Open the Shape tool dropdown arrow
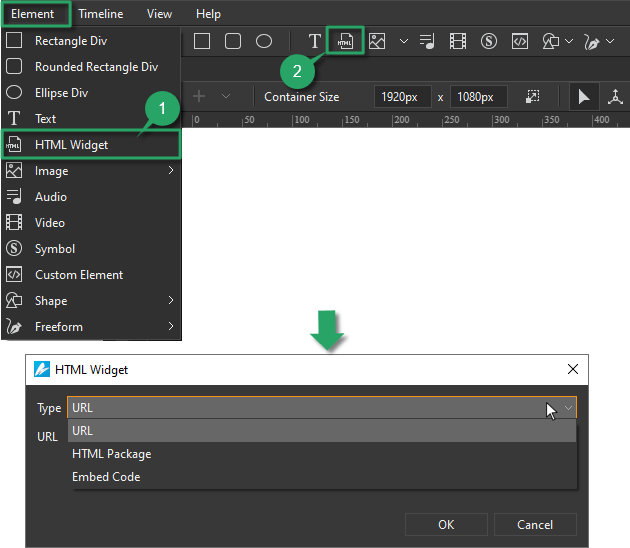The width and height of the screenshot is (630, 548). click(569, 41)
